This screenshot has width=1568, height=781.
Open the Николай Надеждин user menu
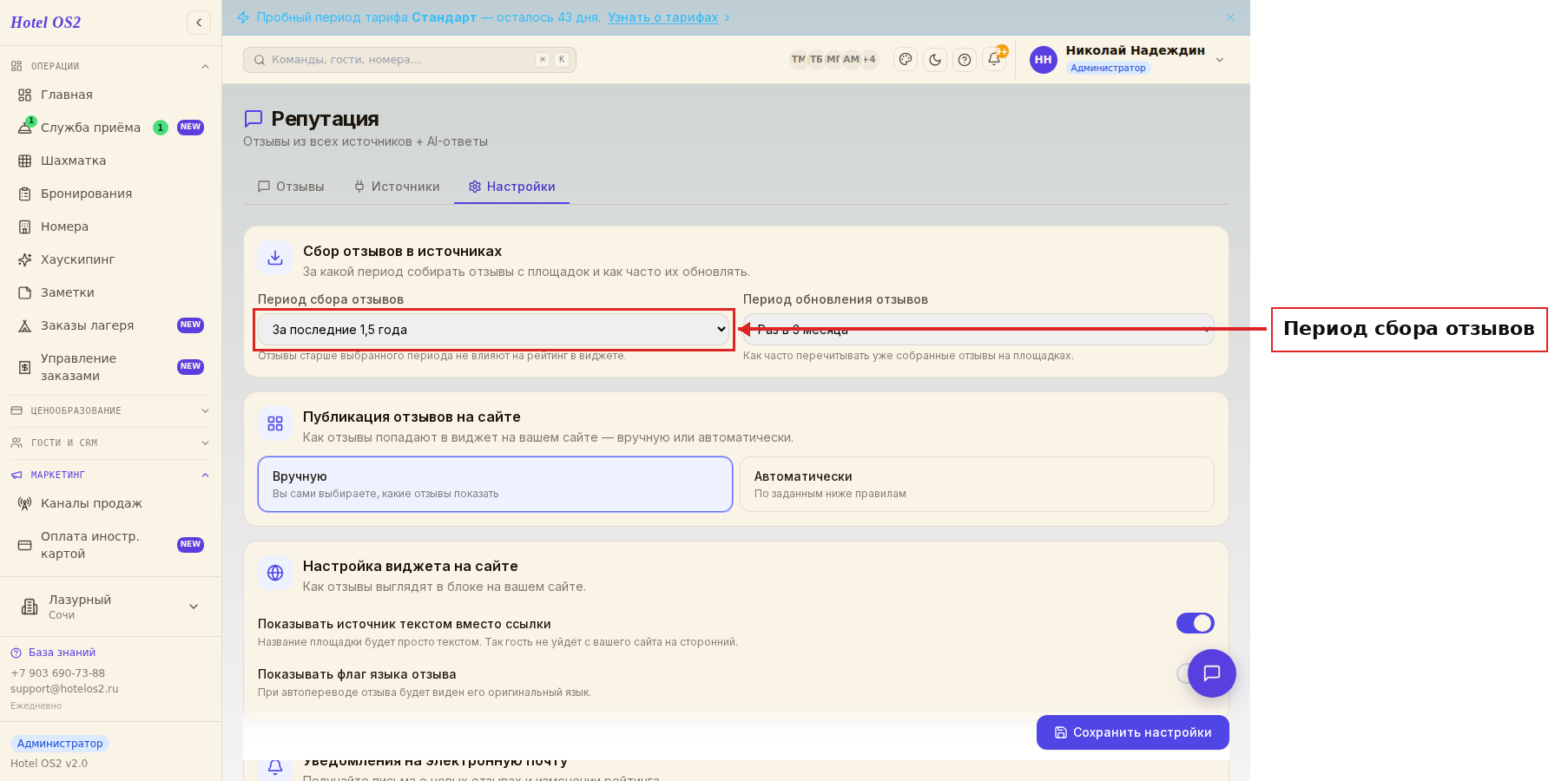[x=1129, y=60]
